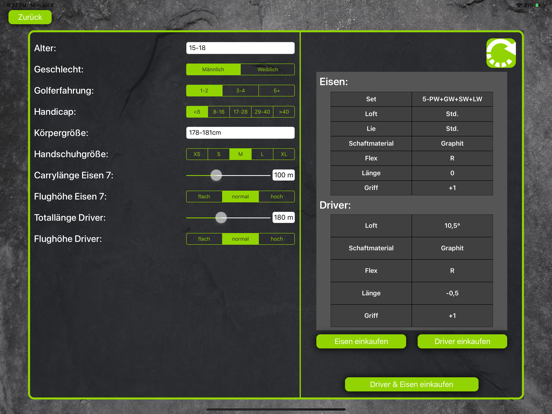Screen dimensions: 552x414
Task: Set Flughöhe Driver to hoch
Action: click(277, 239)
